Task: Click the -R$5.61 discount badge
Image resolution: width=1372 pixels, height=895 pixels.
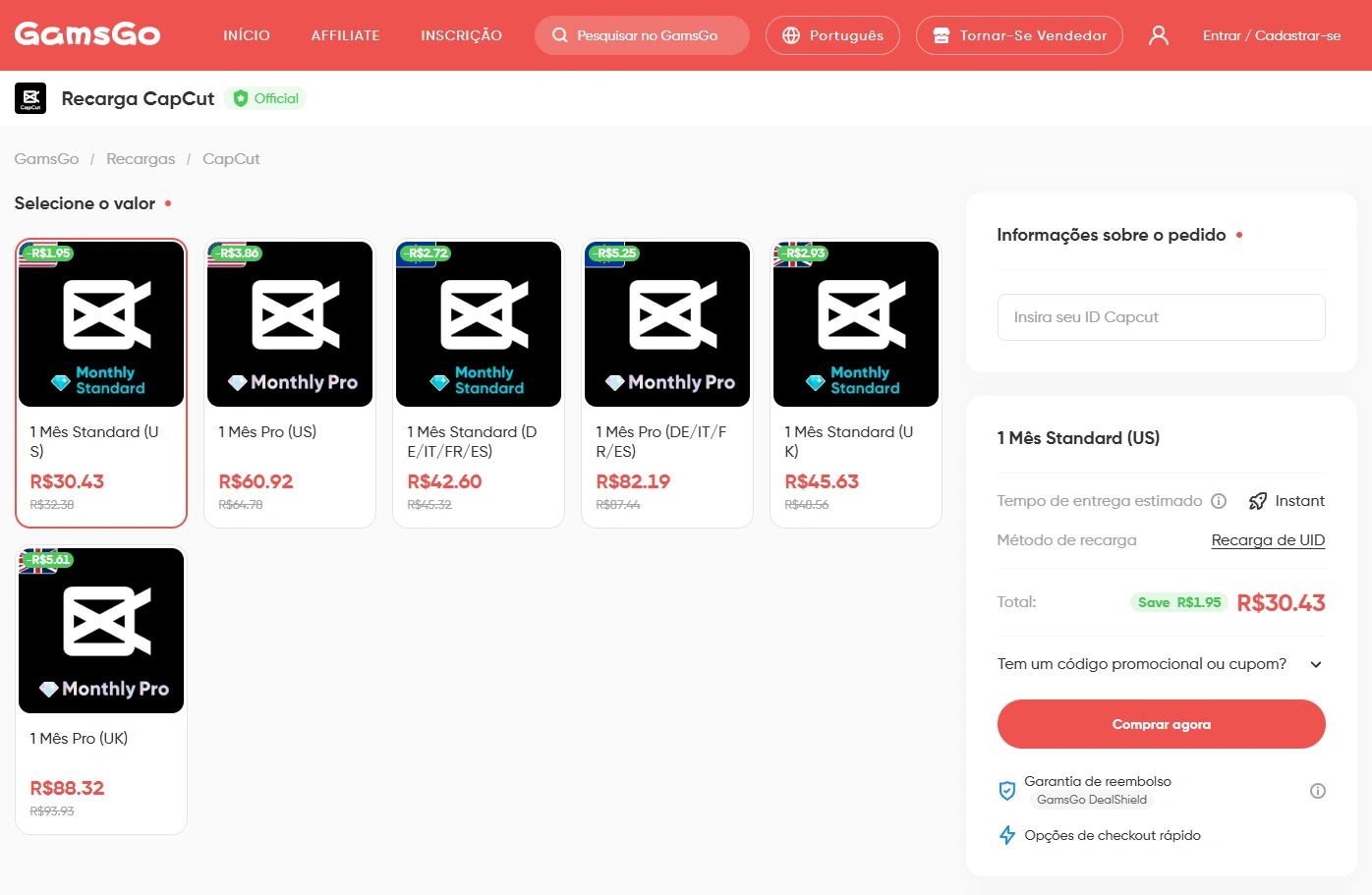Action: click(x=48, y=560)
